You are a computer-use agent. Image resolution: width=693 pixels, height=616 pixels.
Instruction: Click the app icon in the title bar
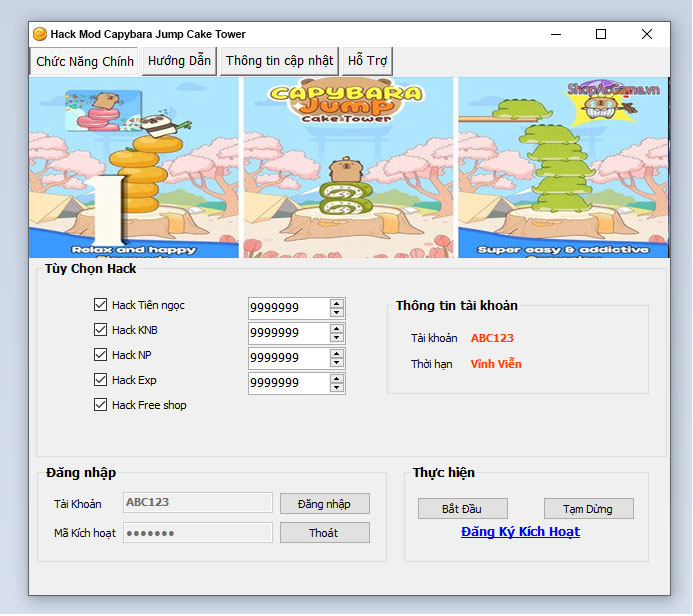(x=40, y=34)
